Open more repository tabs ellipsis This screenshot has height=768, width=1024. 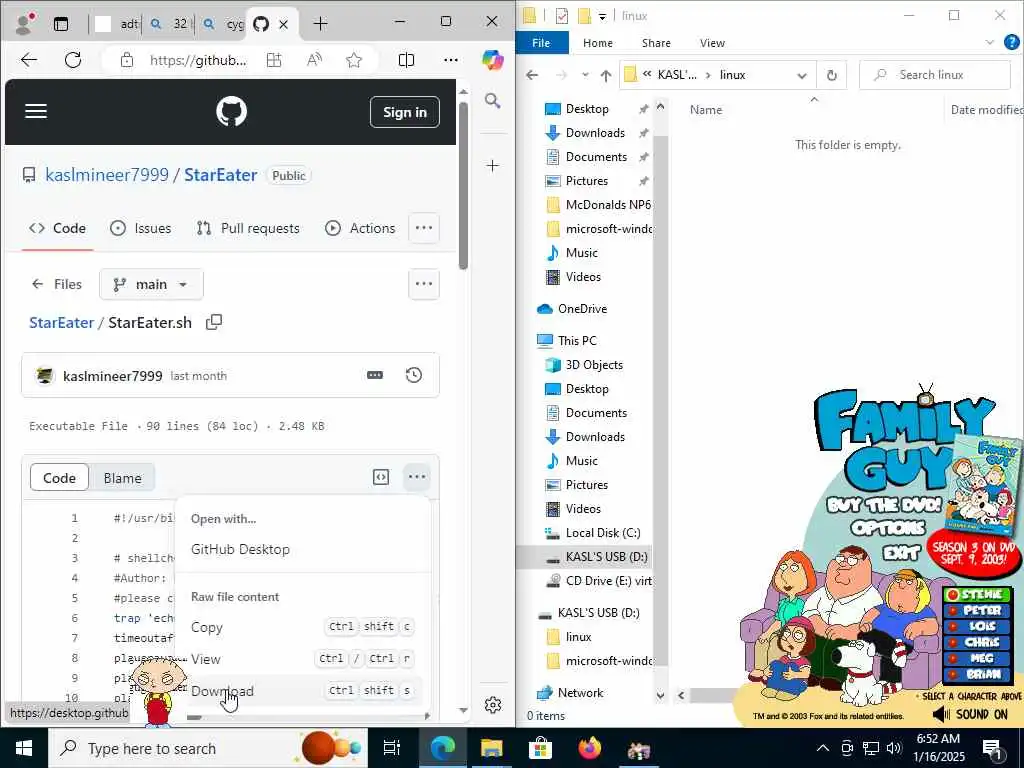pos(424,228)
